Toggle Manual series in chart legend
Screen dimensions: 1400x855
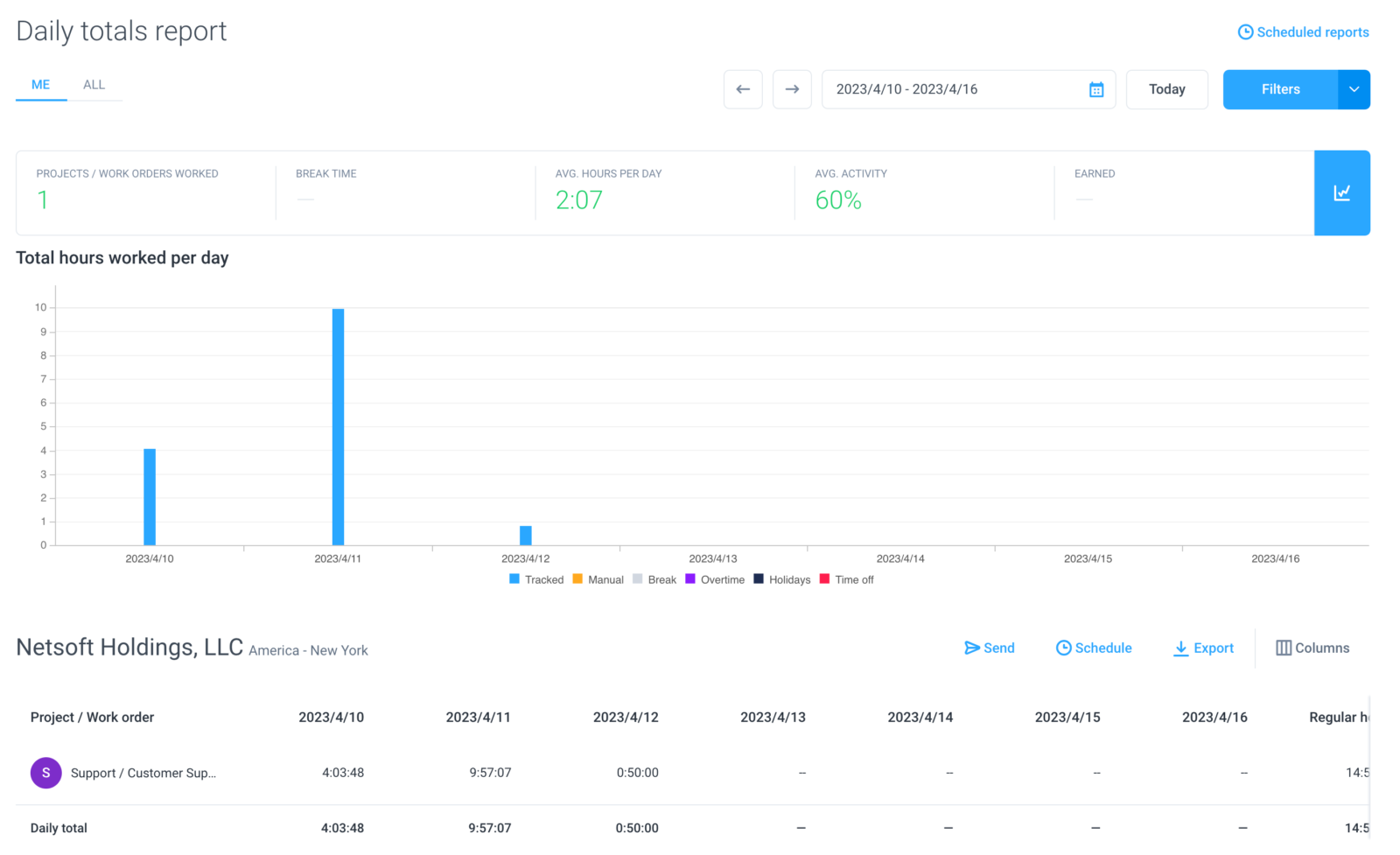click(x=598, y=579)
